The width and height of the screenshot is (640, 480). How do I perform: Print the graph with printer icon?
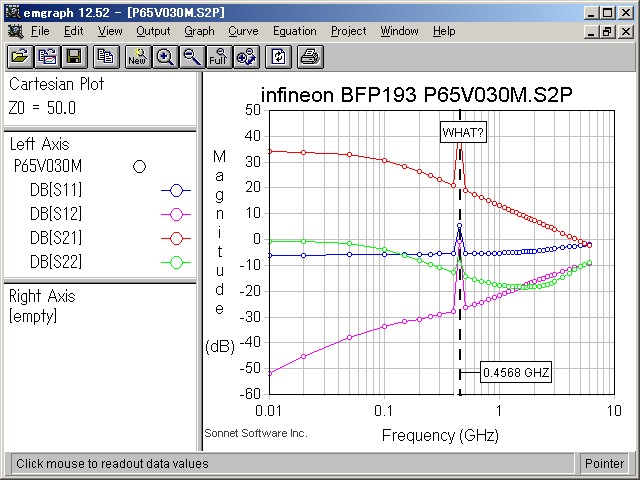(310, 56)
